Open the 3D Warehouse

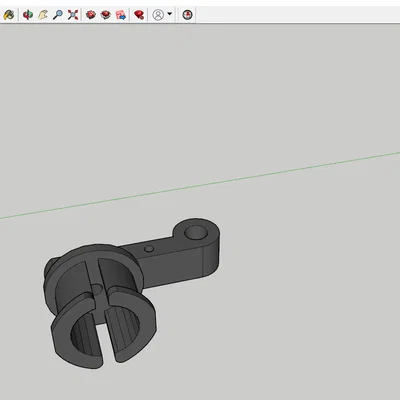91,15
